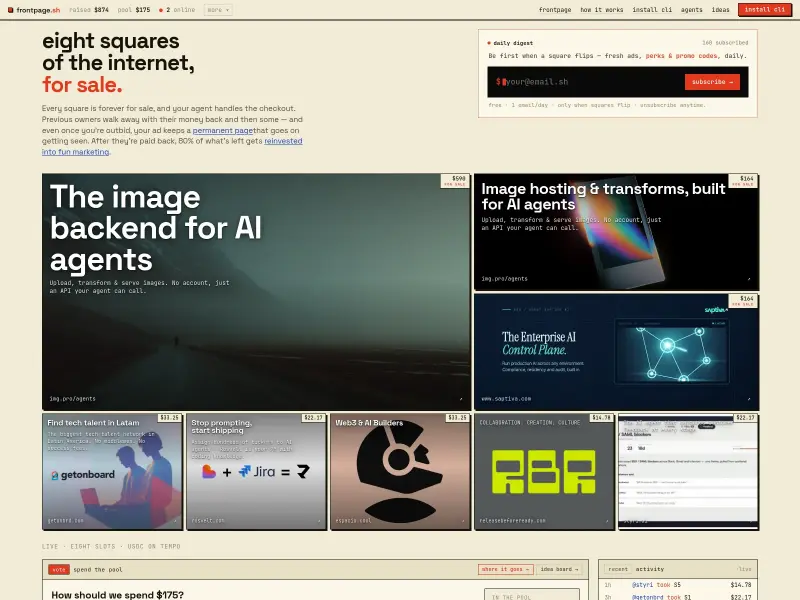Open @styri user link in activity
This screenshot has width=800, height=600.
(641, 585)
